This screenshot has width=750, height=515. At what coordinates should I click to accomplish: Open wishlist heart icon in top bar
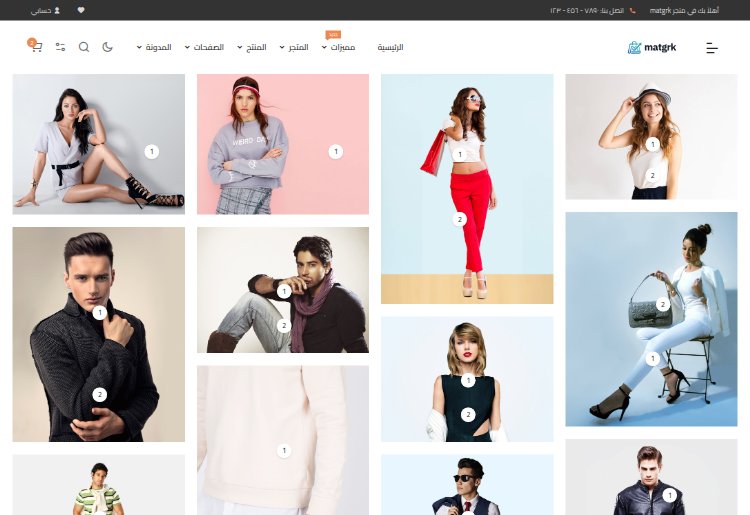tap(81, 10)
